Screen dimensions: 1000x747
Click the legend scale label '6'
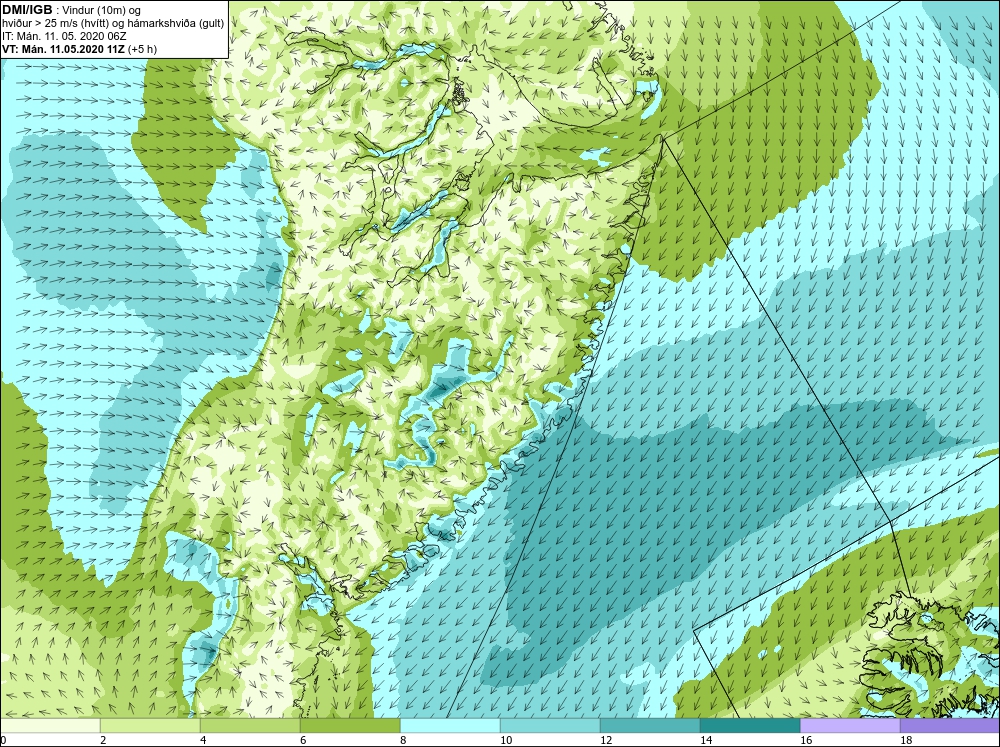[303, 740]
